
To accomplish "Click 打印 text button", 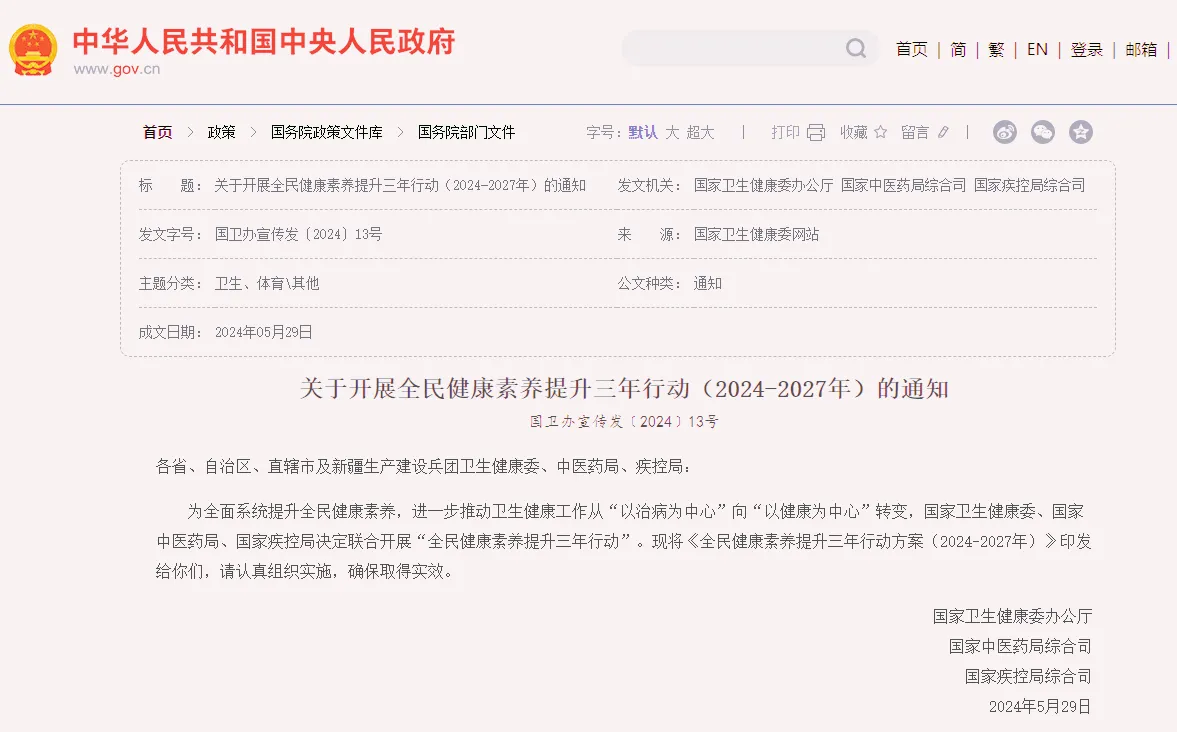I will click(x=785, y=132).
